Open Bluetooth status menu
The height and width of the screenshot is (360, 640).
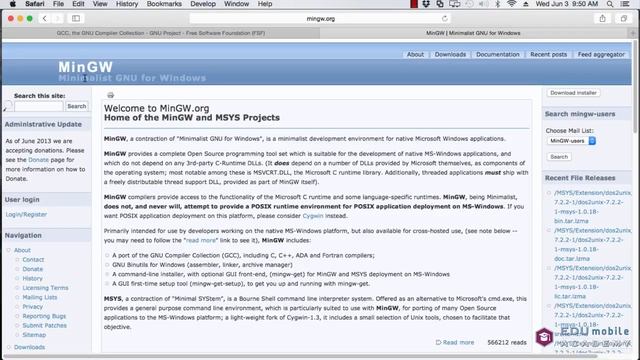(497, 4)
